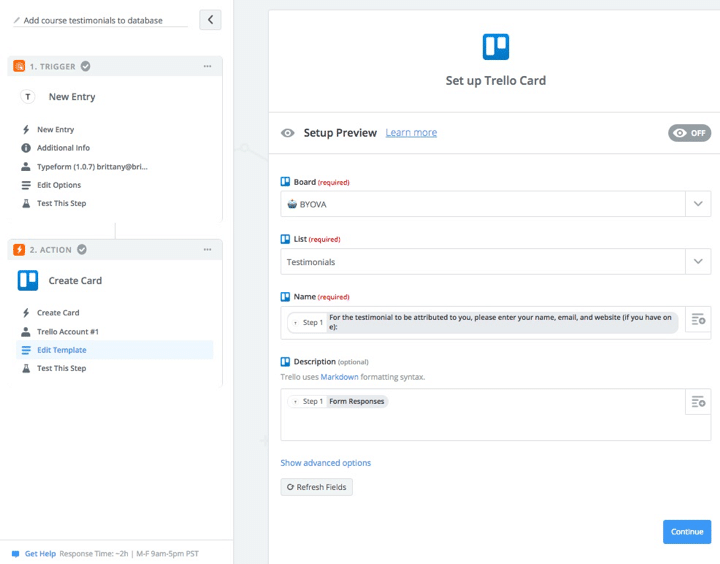
Task: Open the three-dot menu for the Trigger step
Action: click(208, 66)
